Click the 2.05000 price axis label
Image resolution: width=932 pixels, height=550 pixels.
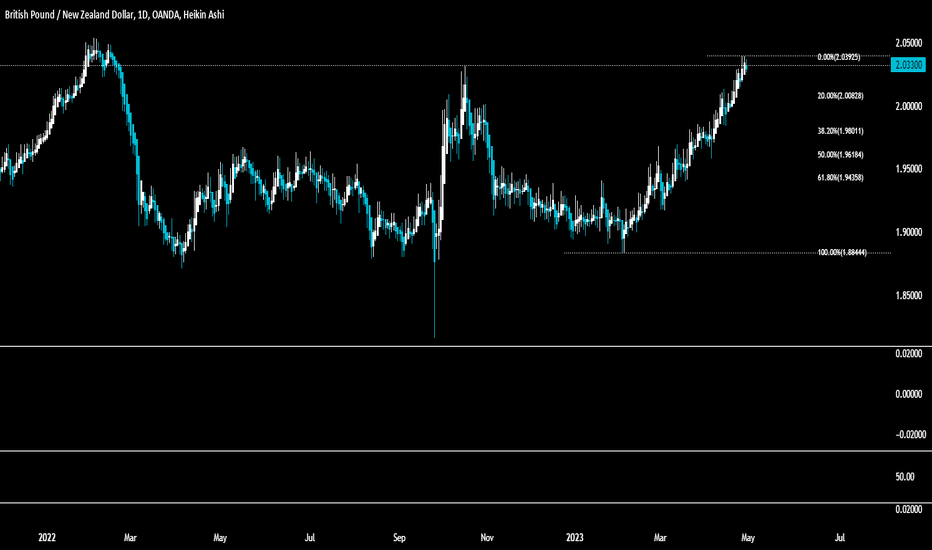(909, 43)
